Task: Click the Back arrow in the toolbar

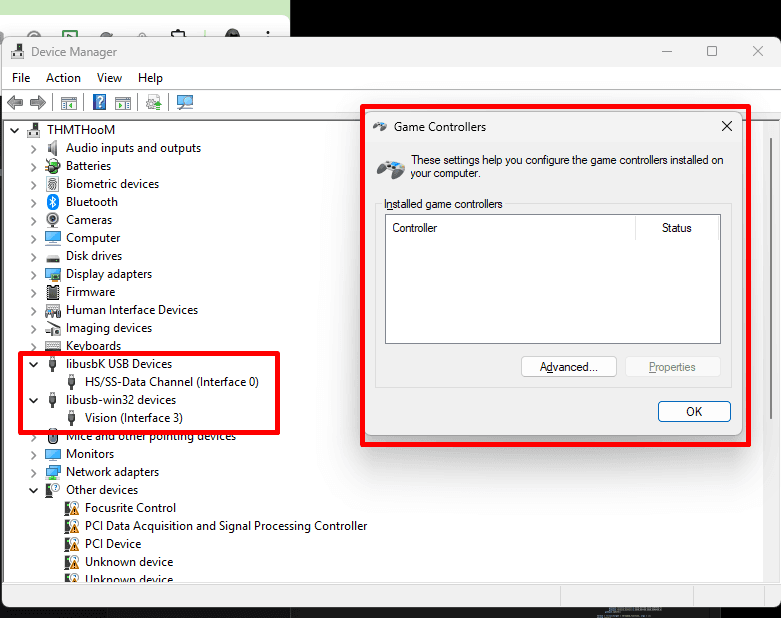Action: pos(15,102)
